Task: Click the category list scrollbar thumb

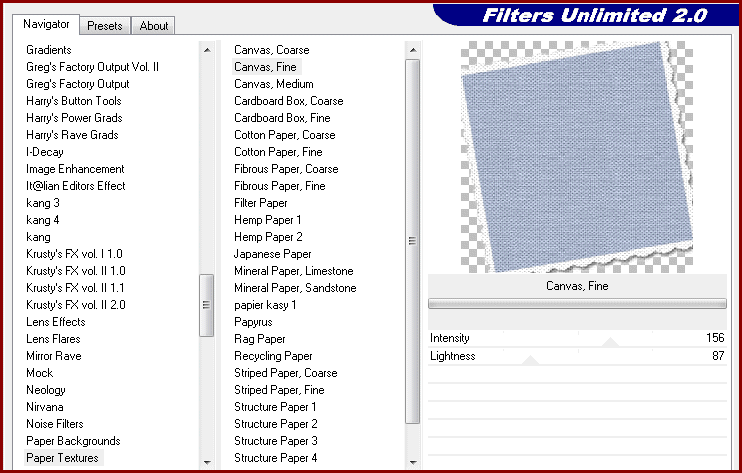Action: 206,305
